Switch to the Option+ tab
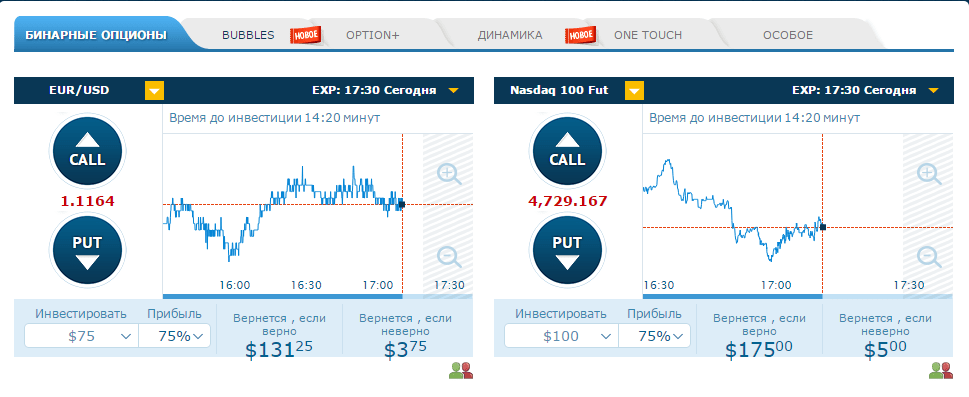The image size is (969, 397). tap(373, 35)
